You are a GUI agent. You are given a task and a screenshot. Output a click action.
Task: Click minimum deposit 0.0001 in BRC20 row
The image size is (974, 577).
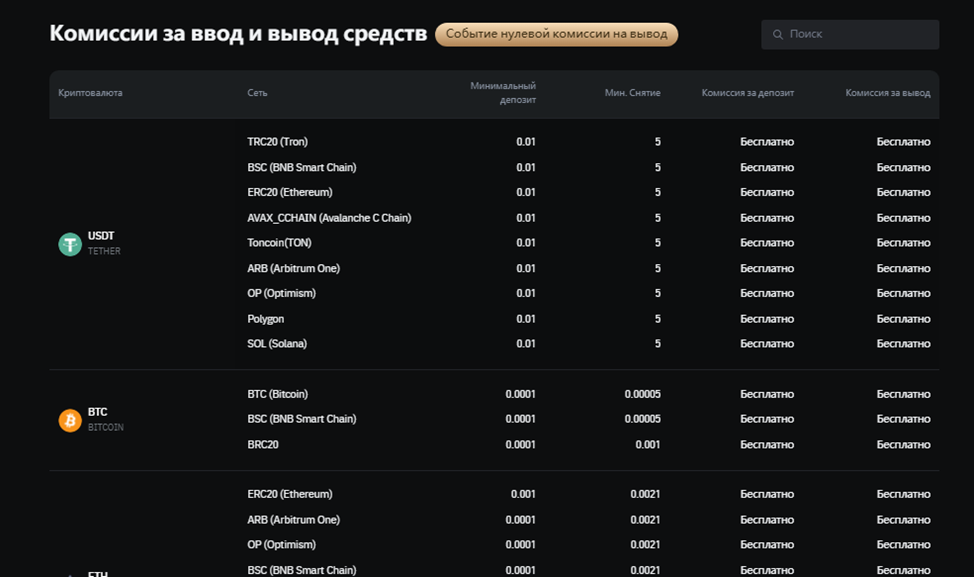click(x=521, y=445)
